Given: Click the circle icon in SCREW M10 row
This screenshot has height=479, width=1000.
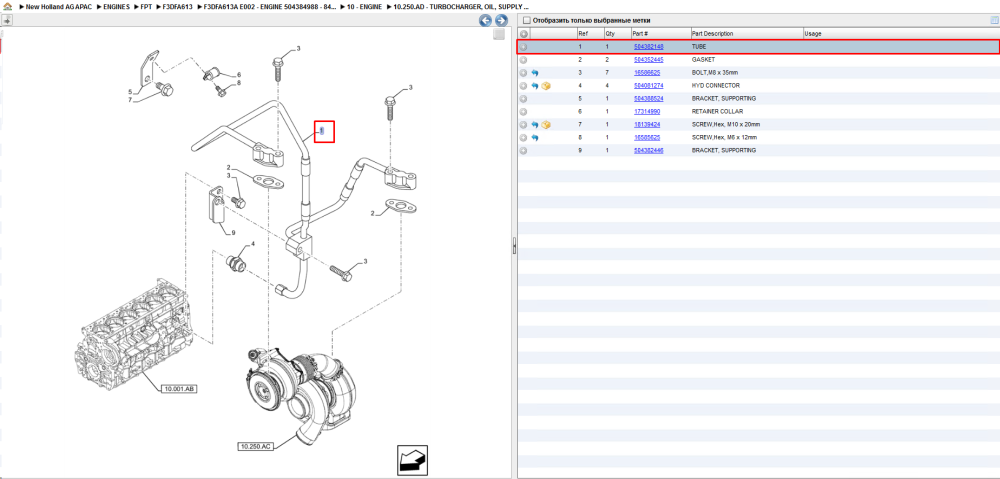Looking at the screenshot, I should [524, 124].
